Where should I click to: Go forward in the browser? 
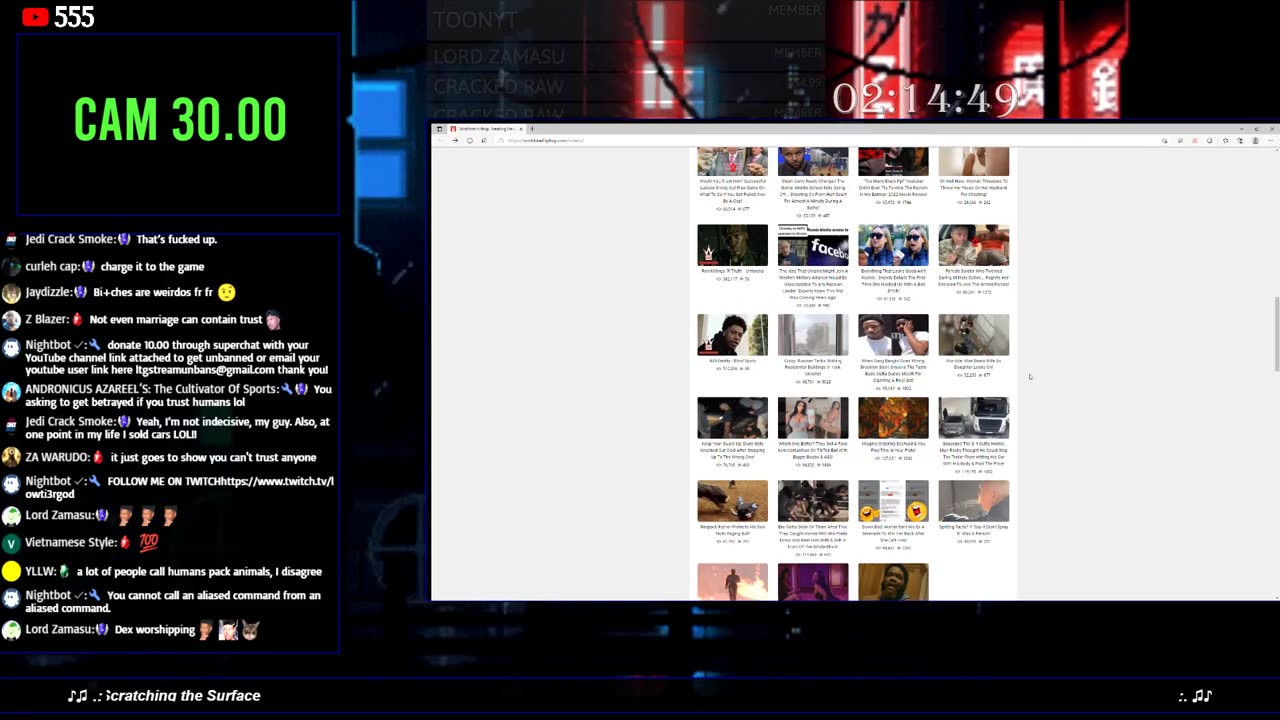tap(455, 140)
